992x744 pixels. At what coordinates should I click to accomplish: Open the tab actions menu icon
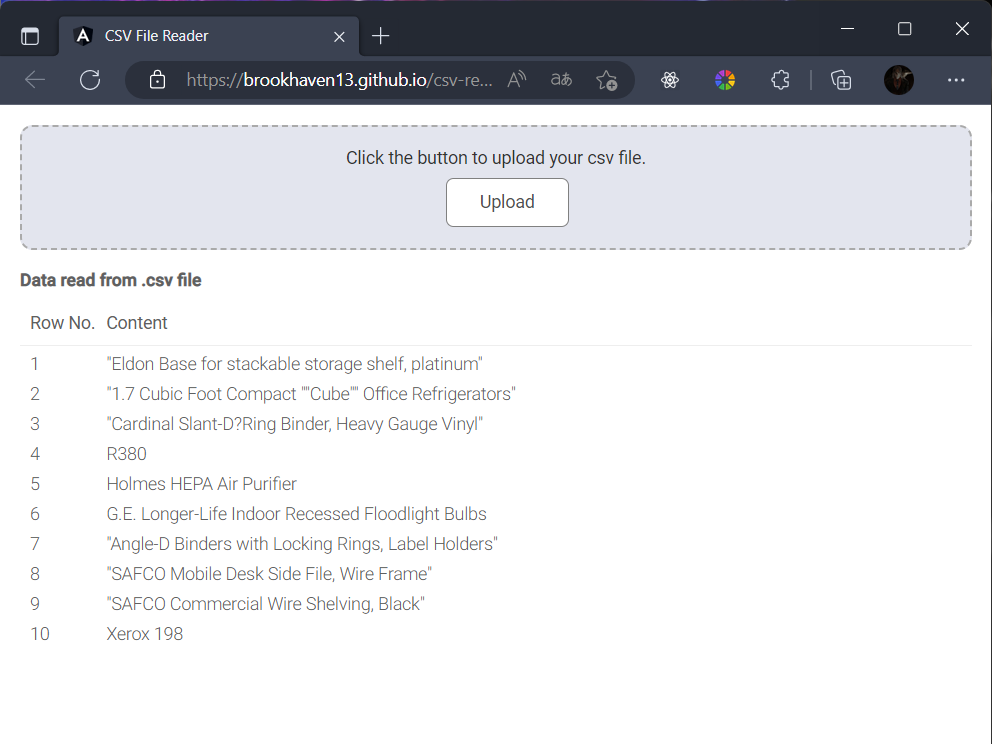[x=30, y=36]
